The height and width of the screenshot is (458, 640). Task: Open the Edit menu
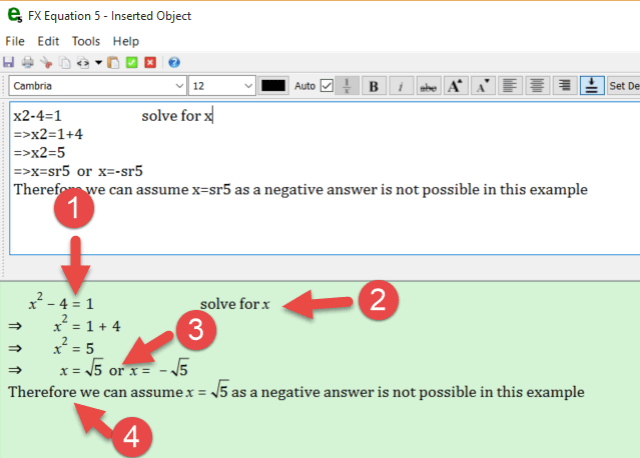coord(48,41)
